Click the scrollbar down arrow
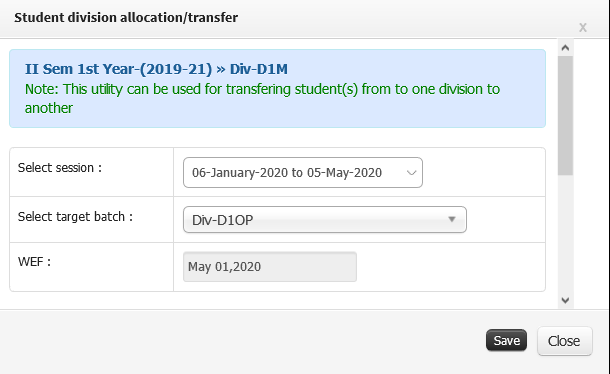 pos(565,300)
